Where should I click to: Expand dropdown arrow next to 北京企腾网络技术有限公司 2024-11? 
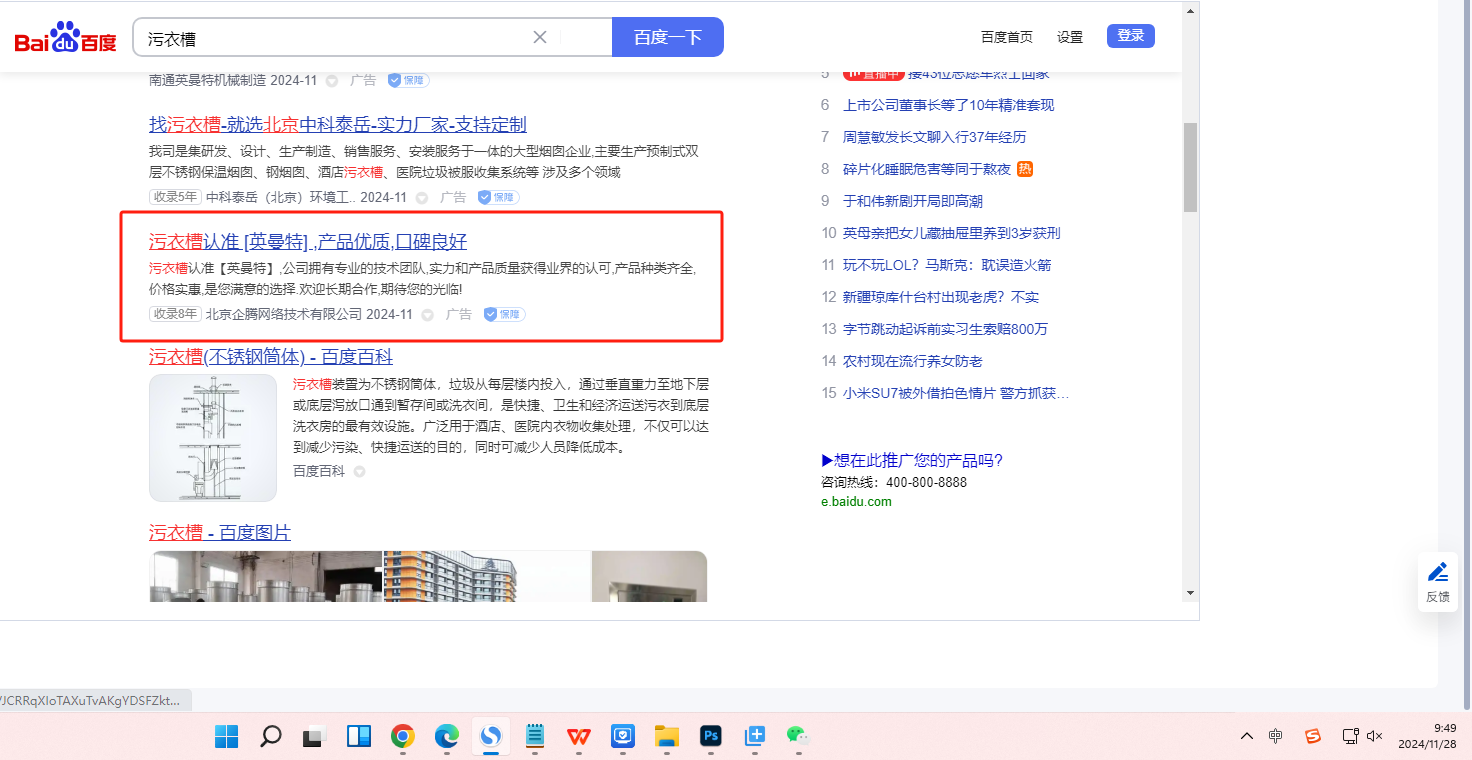coord(428,315)
